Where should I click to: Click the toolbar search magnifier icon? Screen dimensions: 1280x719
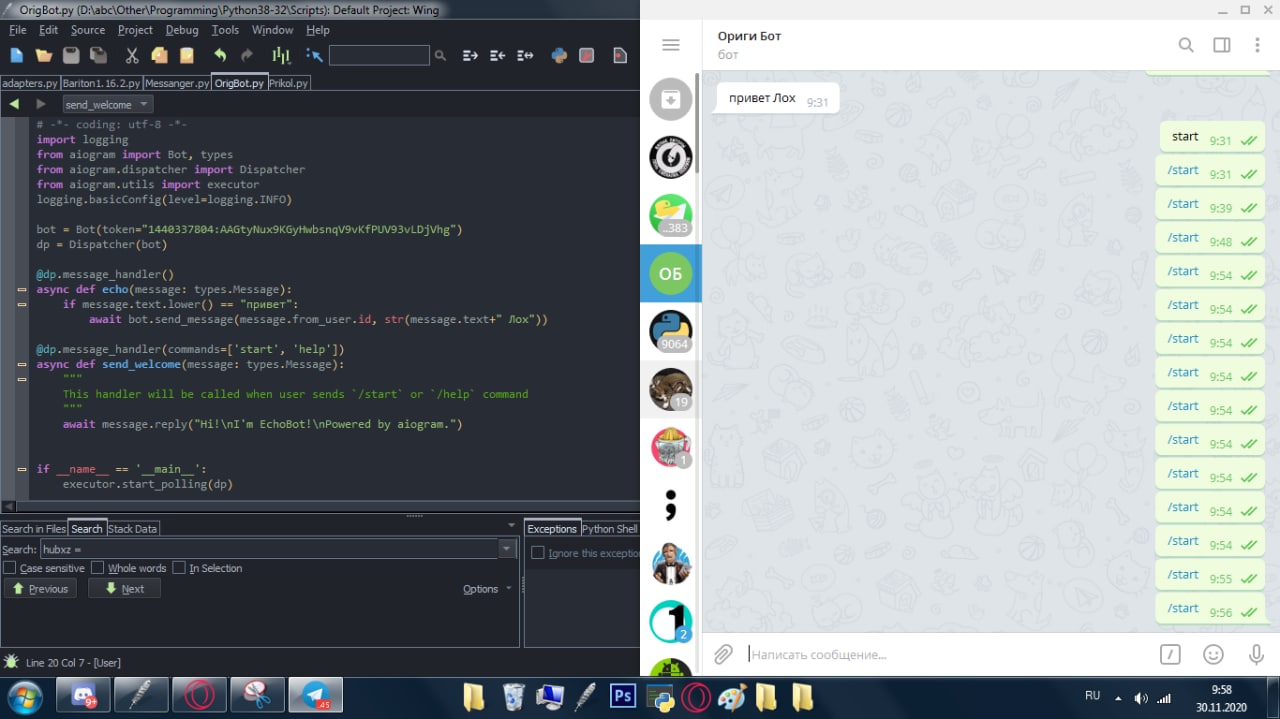point(440,56)
